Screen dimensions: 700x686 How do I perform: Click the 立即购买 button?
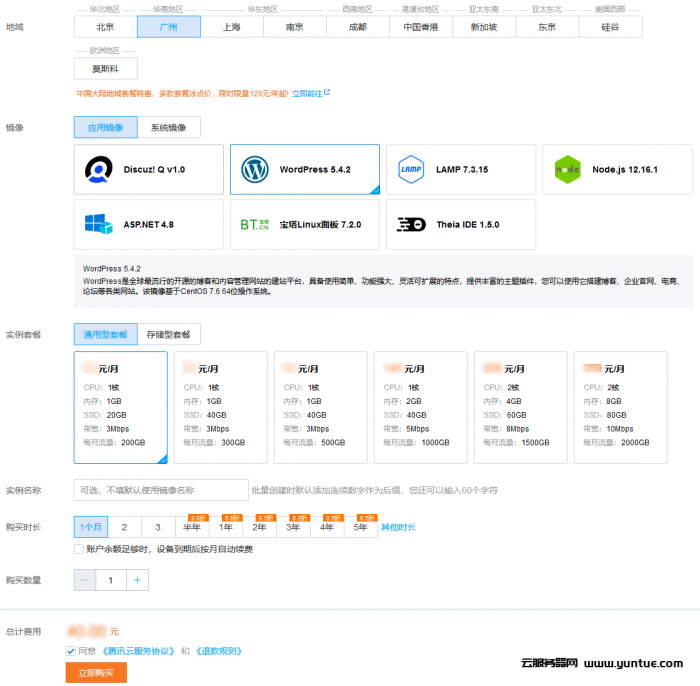tap(96, 673)
